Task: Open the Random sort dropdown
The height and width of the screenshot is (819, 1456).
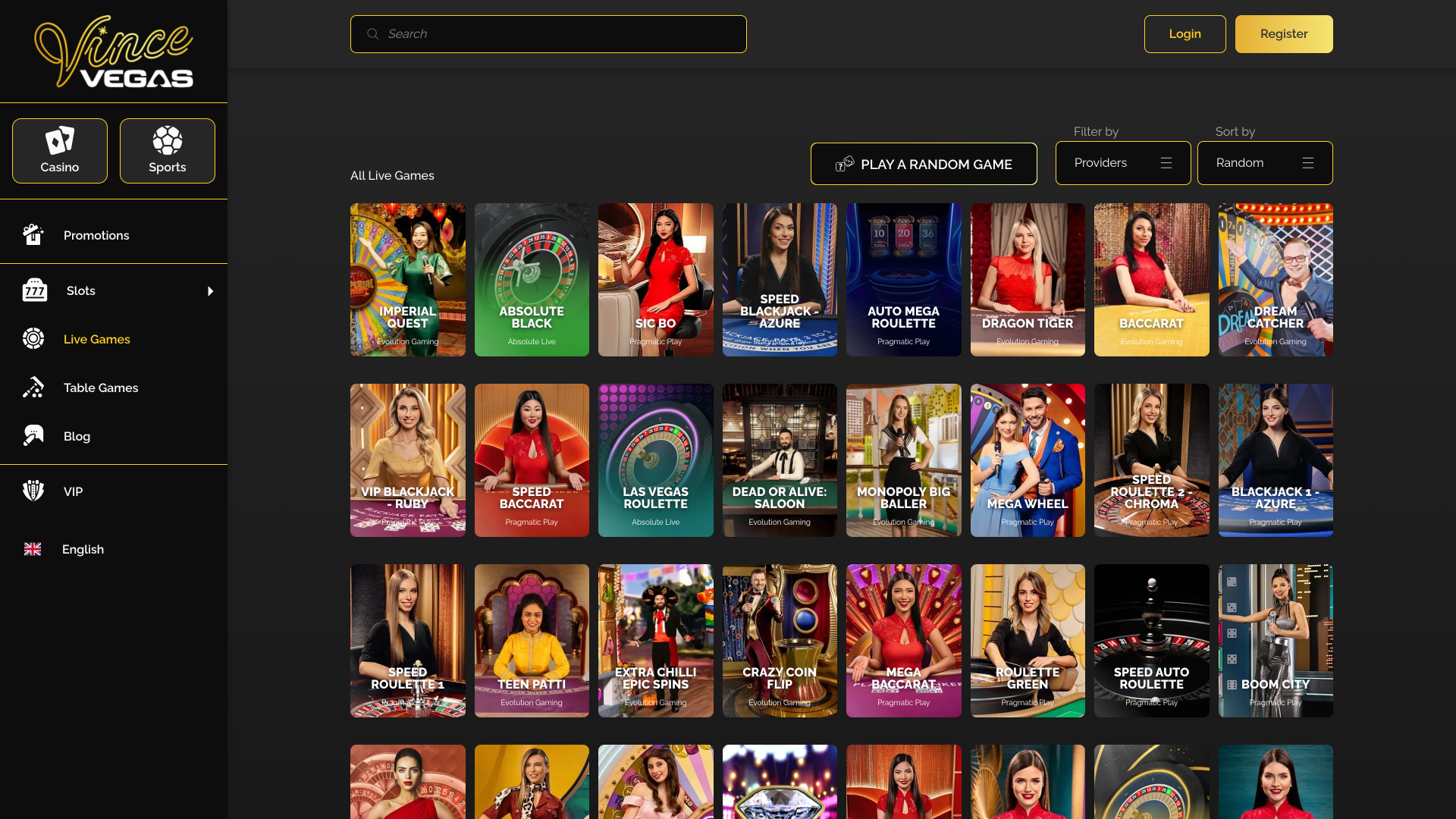Action: (1265, 162)
